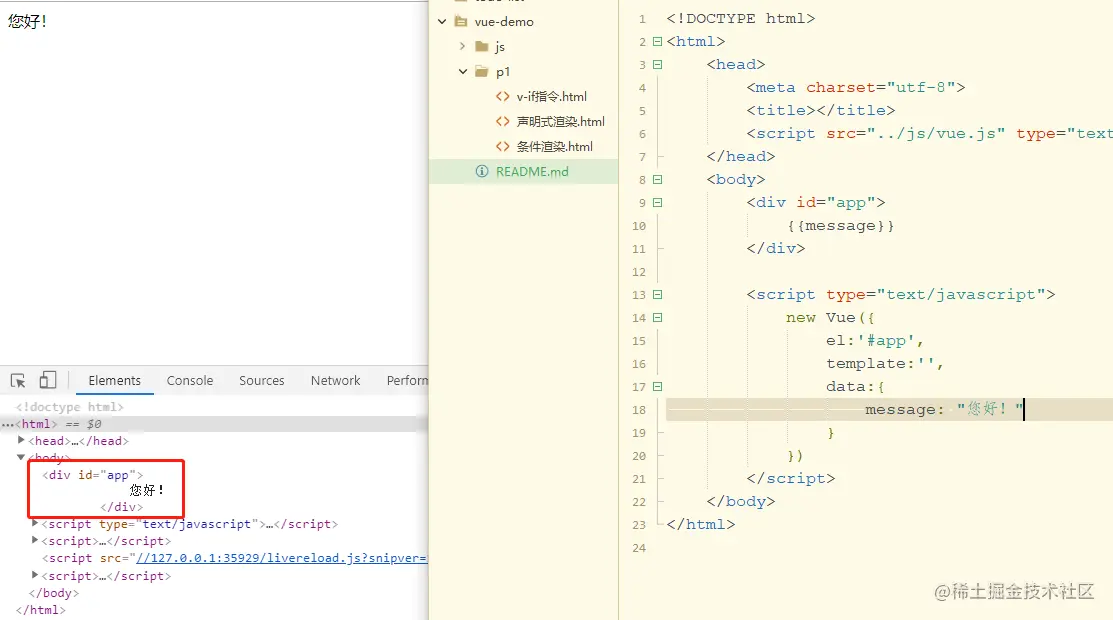This screenshot has width=1113, height=620.
Task: Open the 声明式渲染.html file
Action: 561,121
